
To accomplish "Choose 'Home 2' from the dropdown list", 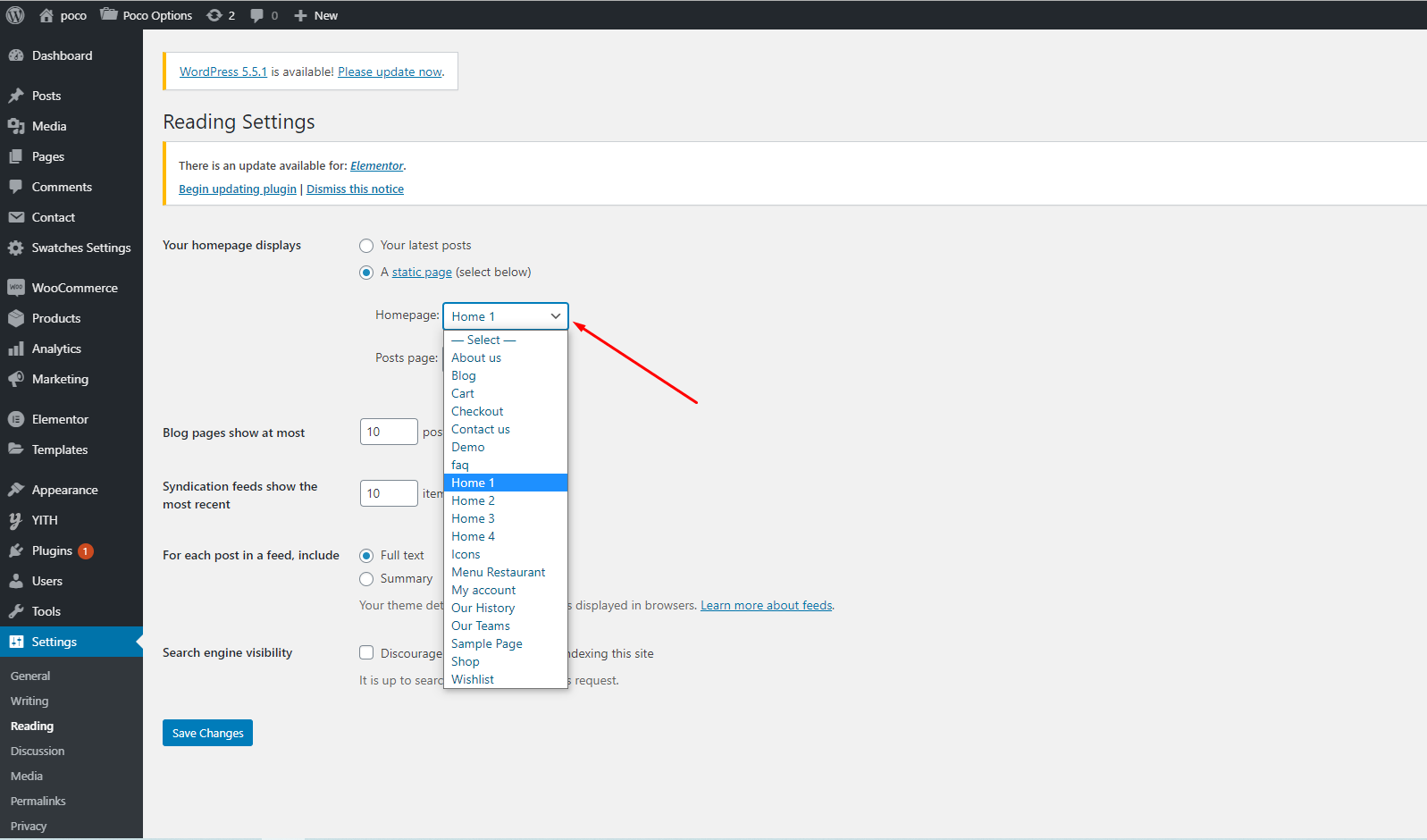I will 473,500.
